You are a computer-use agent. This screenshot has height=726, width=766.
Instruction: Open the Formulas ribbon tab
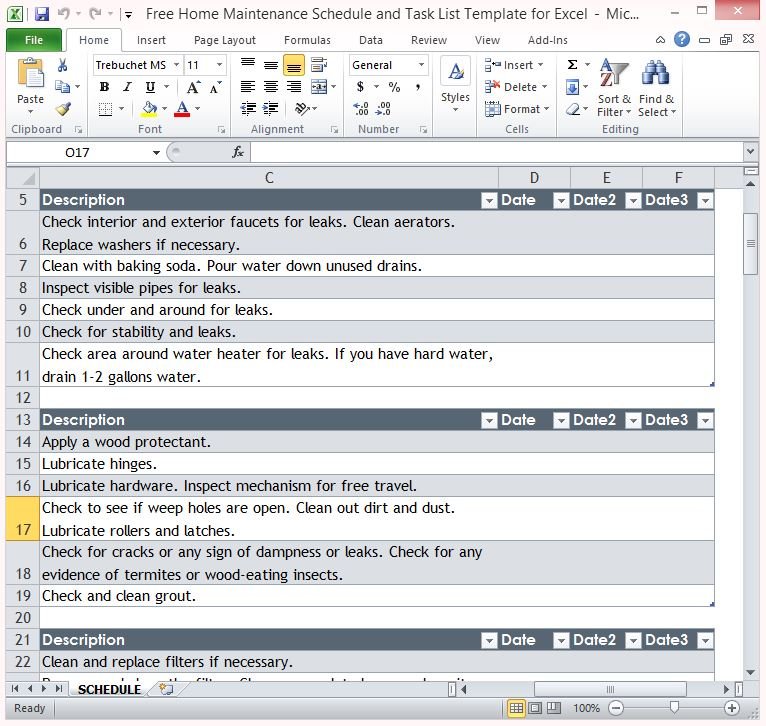coord(307,40)
